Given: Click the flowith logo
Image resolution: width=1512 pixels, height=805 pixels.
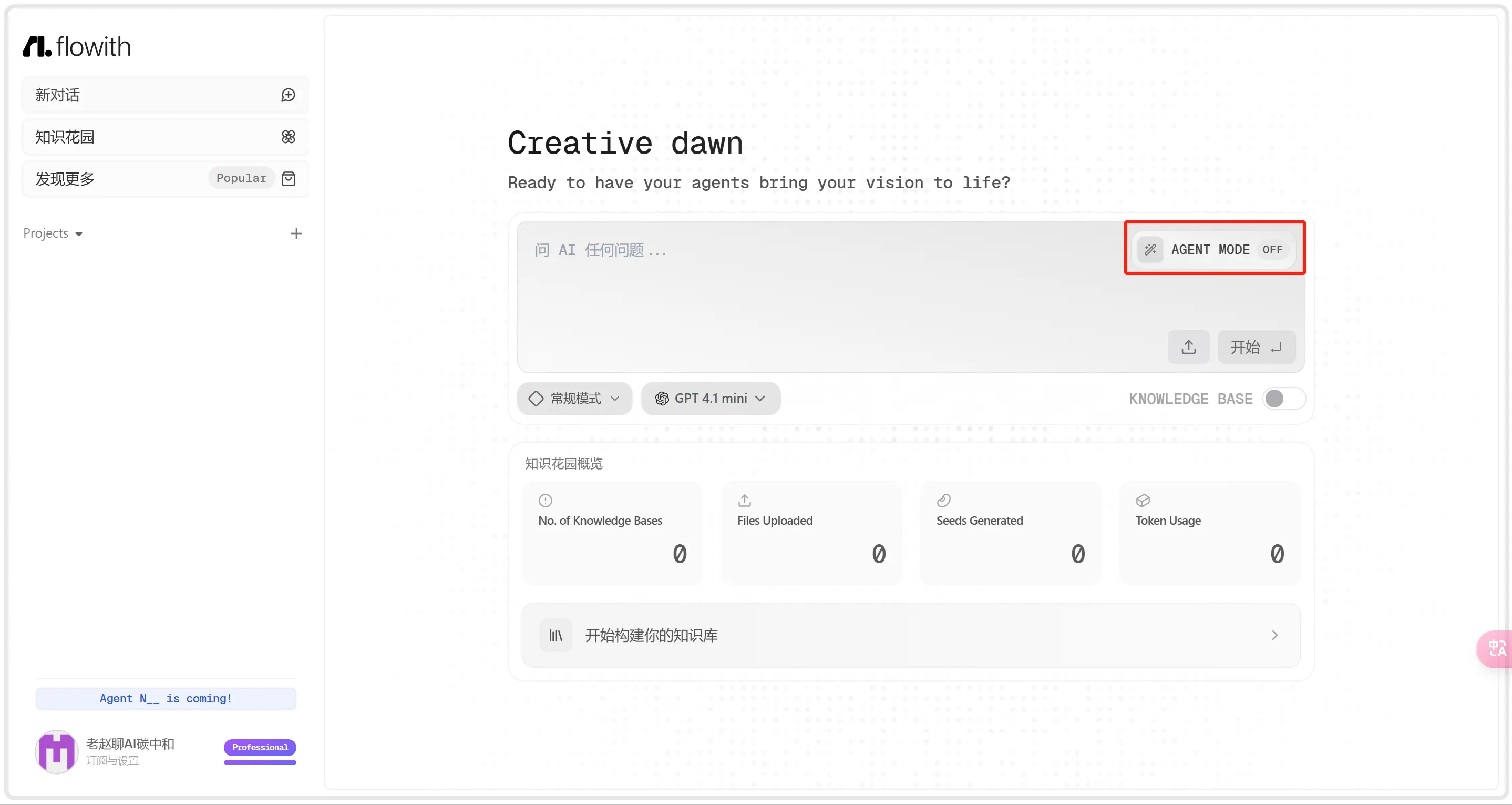Looking at the screenshot, I should coord(77,46).
